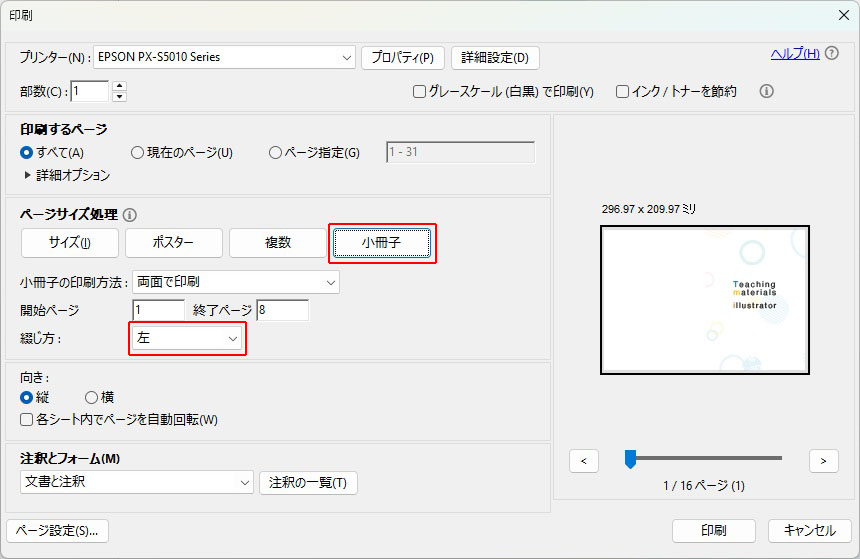Screen dimensions: 860x559
Task: Select the 縦 orientation radio button
Action: click(x=26, y=397)
